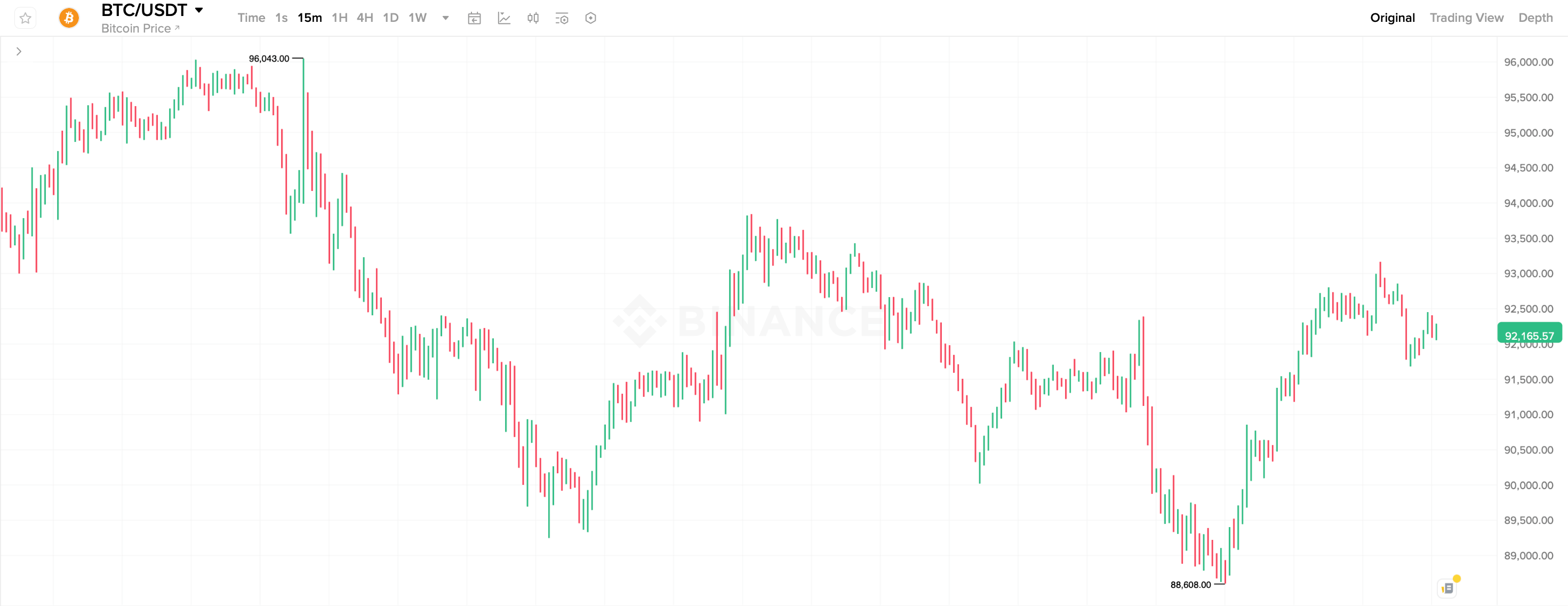Choose the 4H timeframe

pos(365,18)
